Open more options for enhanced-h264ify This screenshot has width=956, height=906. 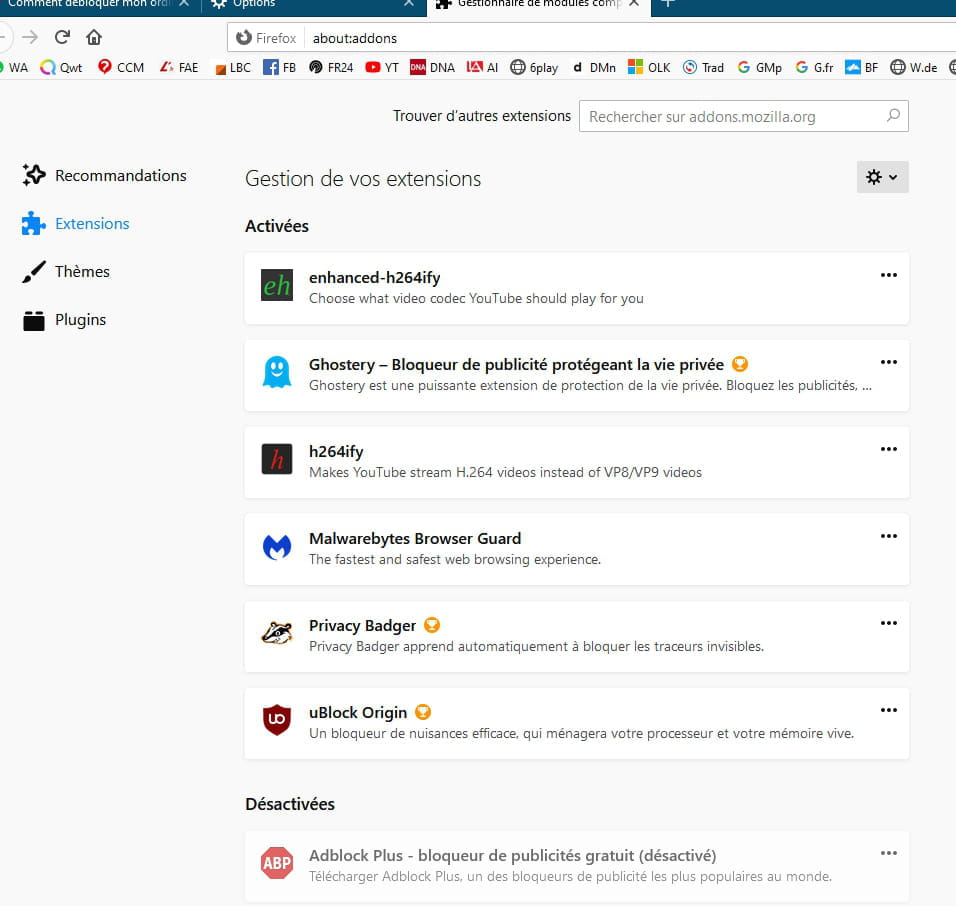tap(888, 275)
